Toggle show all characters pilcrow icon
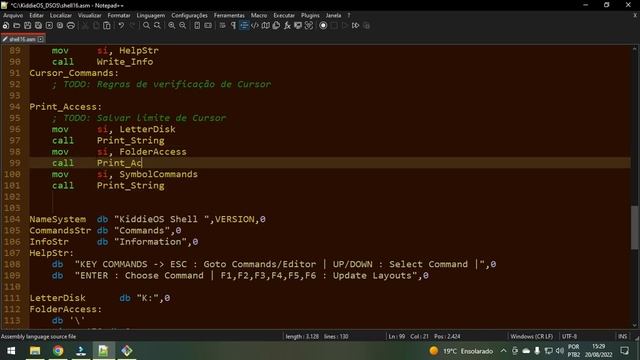This screenshot has width=640, height=360. click(233, 25)
